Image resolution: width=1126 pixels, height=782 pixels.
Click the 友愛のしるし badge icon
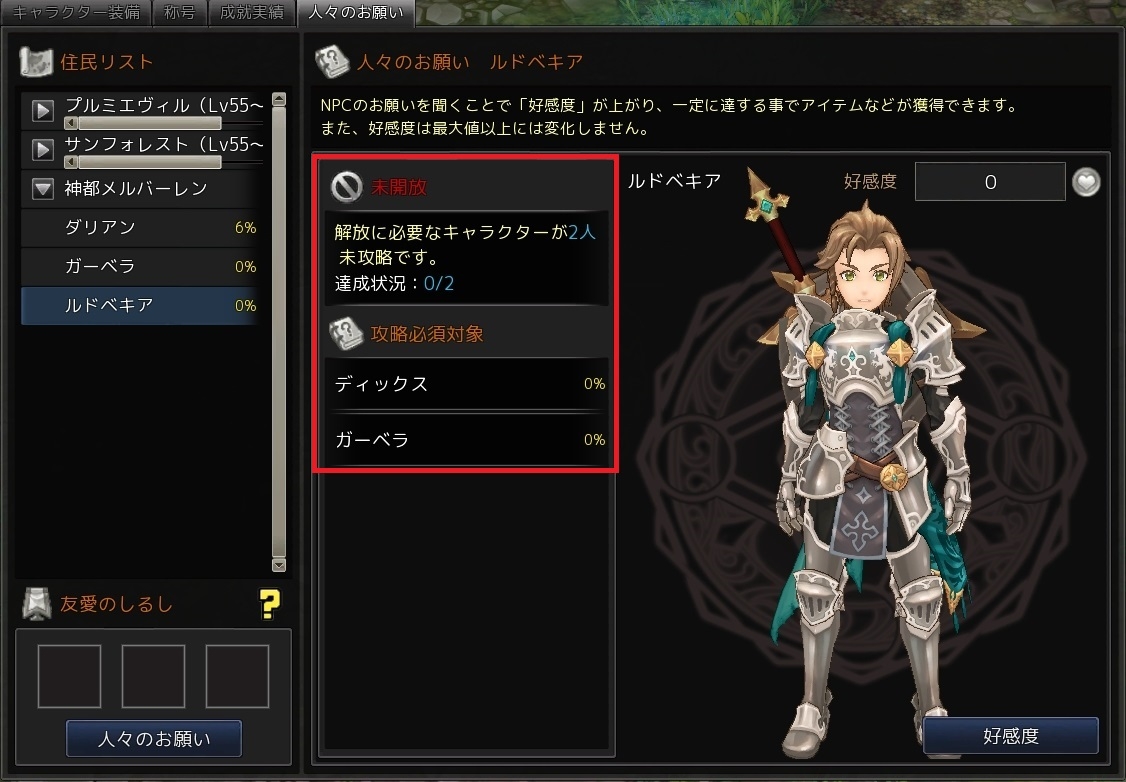click(37, 604)
